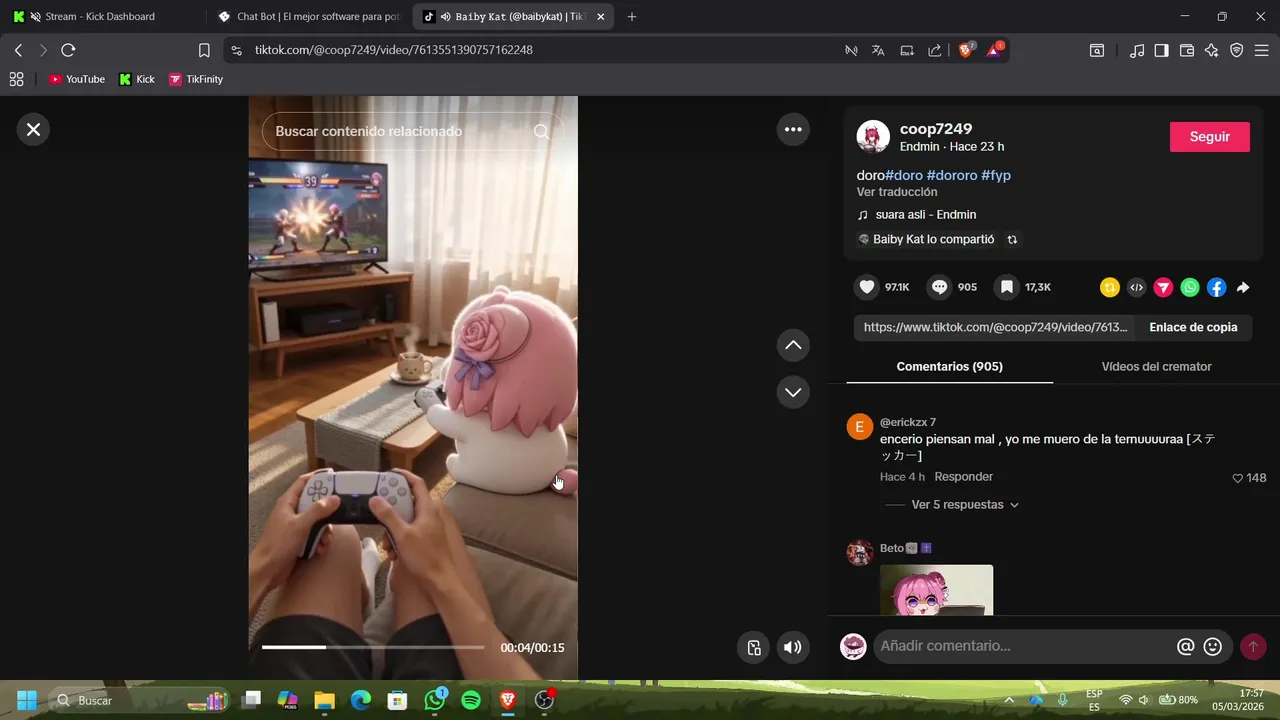
Task: Click the embed code share icon
Action: [x=1136, y=287]
